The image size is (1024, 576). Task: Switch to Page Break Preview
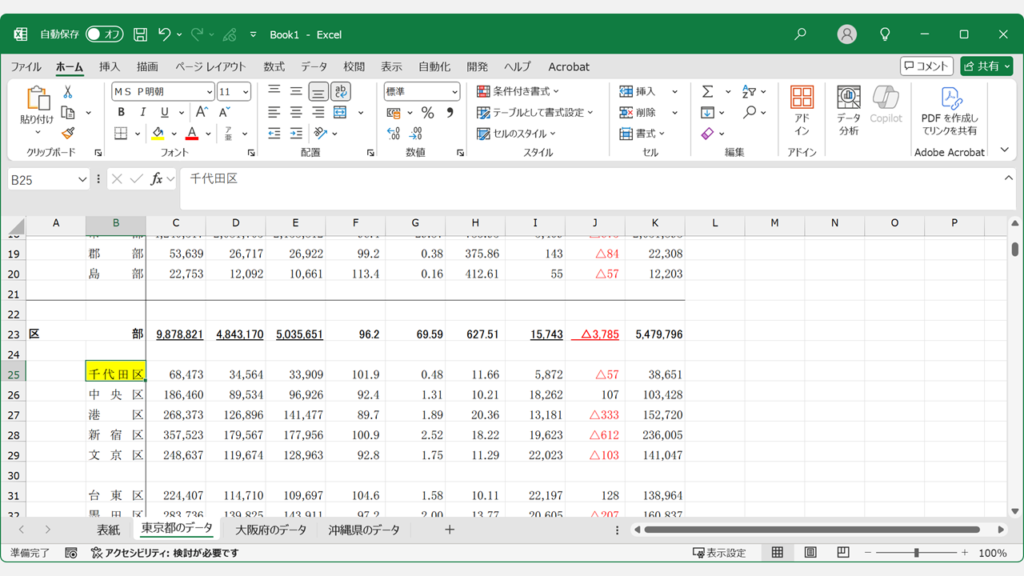(x=843, y=552)
